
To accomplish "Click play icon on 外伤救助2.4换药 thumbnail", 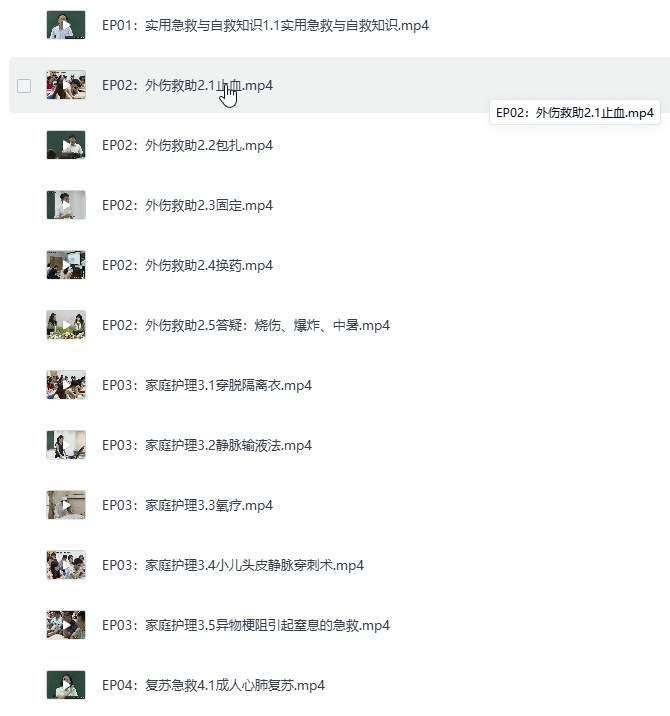I will tap(67, 265).
